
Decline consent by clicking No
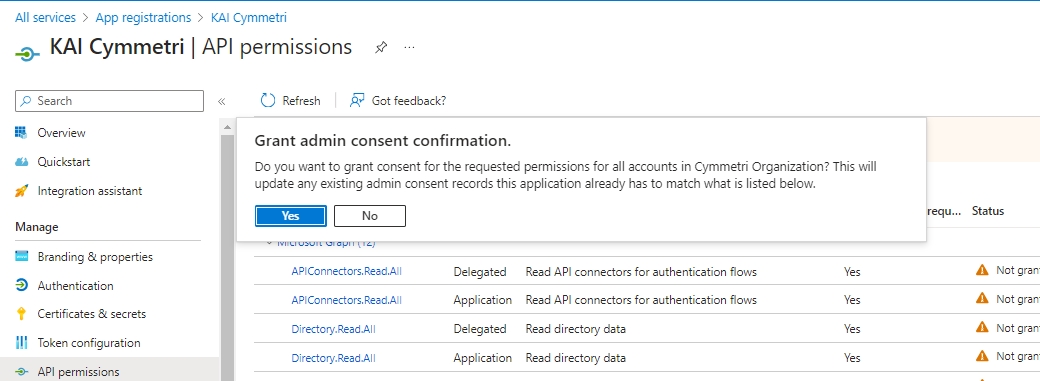(x=370, y=216)
